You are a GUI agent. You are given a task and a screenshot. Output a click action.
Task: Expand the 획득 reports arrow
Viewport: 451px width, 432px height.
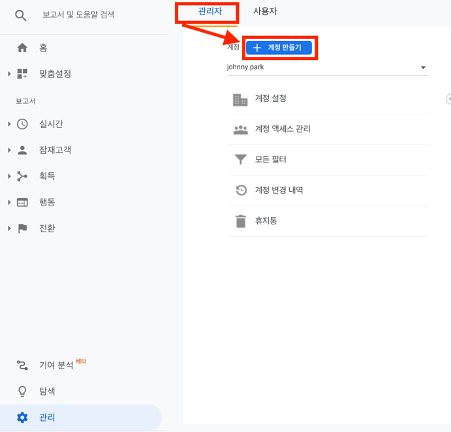[x=9, y=176]
